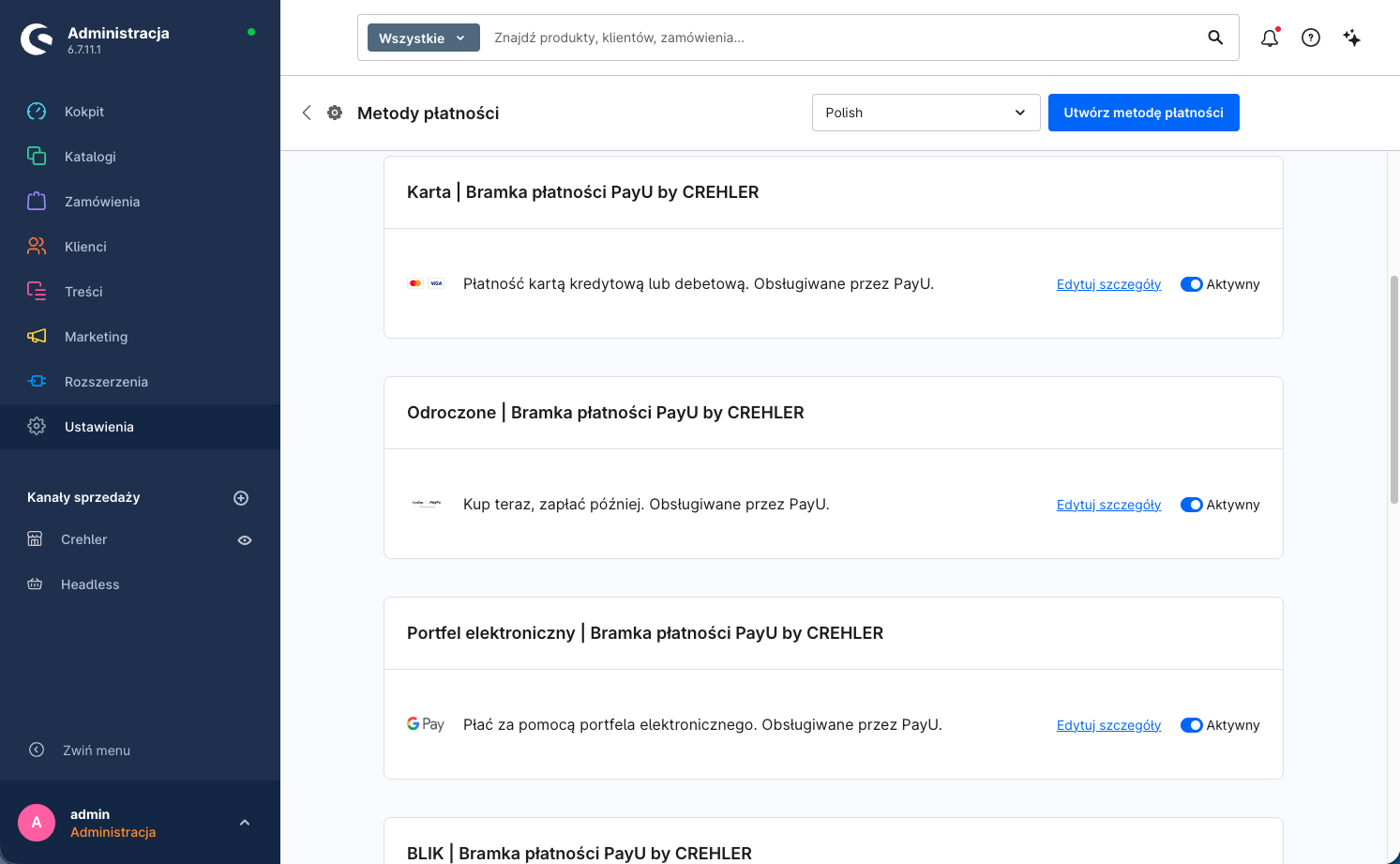Open the Polish language dropdown
1400x864 pixels.
pos(926,113)
